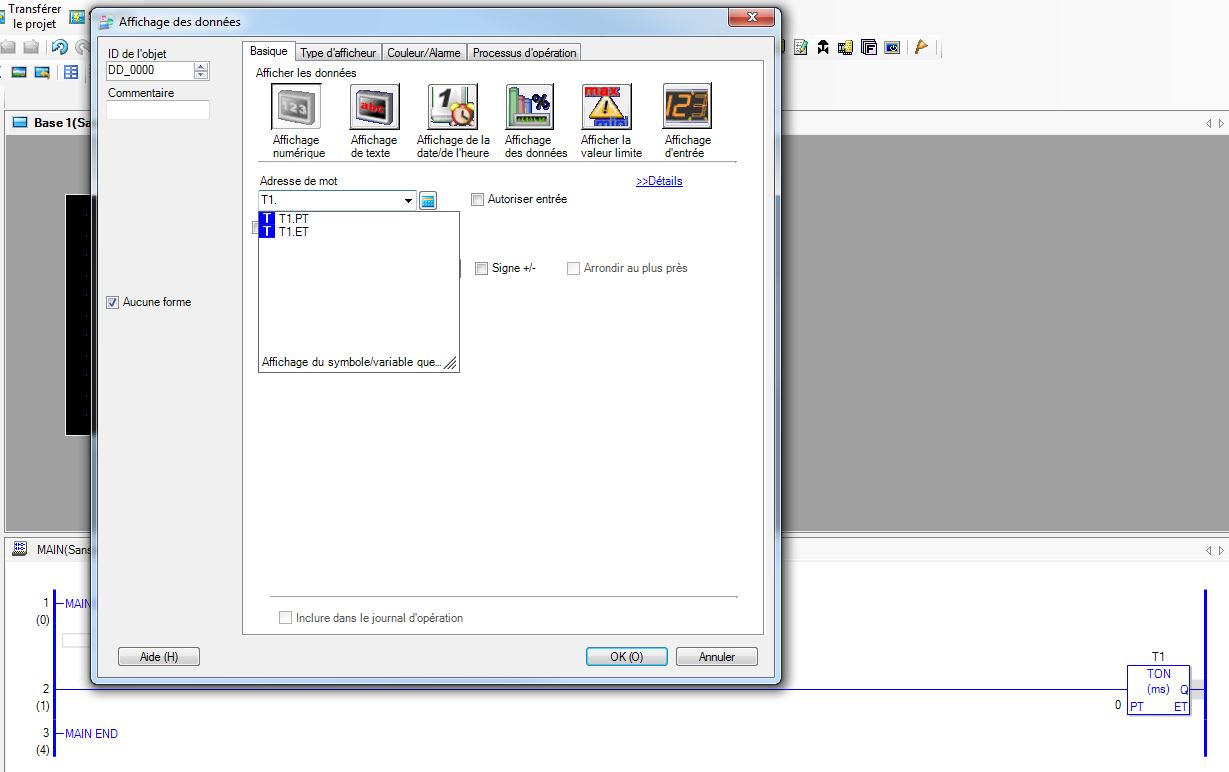
Task: Open the Couleur/Alarme tab
Action: (424, 53)
